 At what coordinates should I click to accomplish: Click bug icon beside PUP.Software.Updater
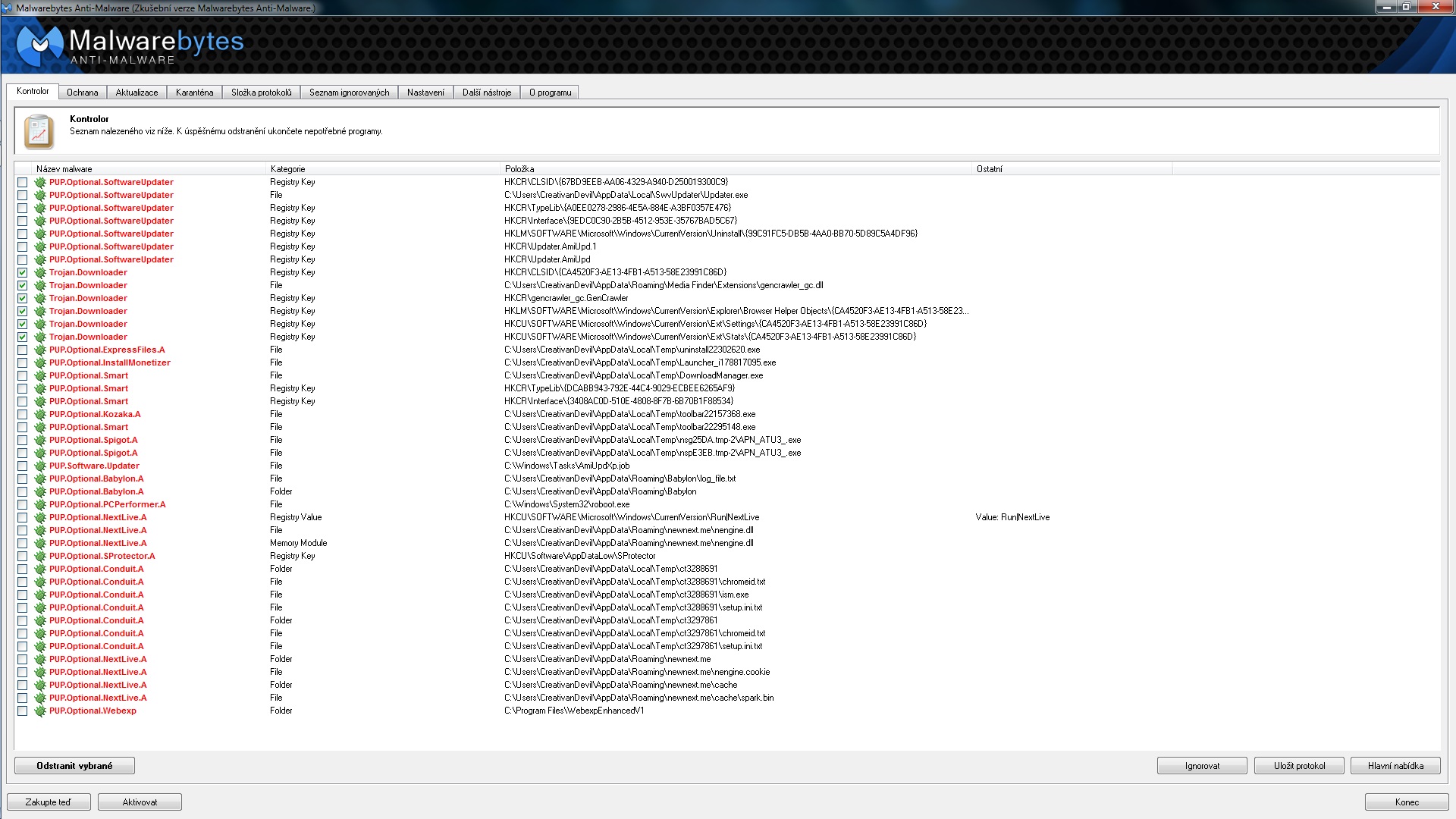coord(40,466)
